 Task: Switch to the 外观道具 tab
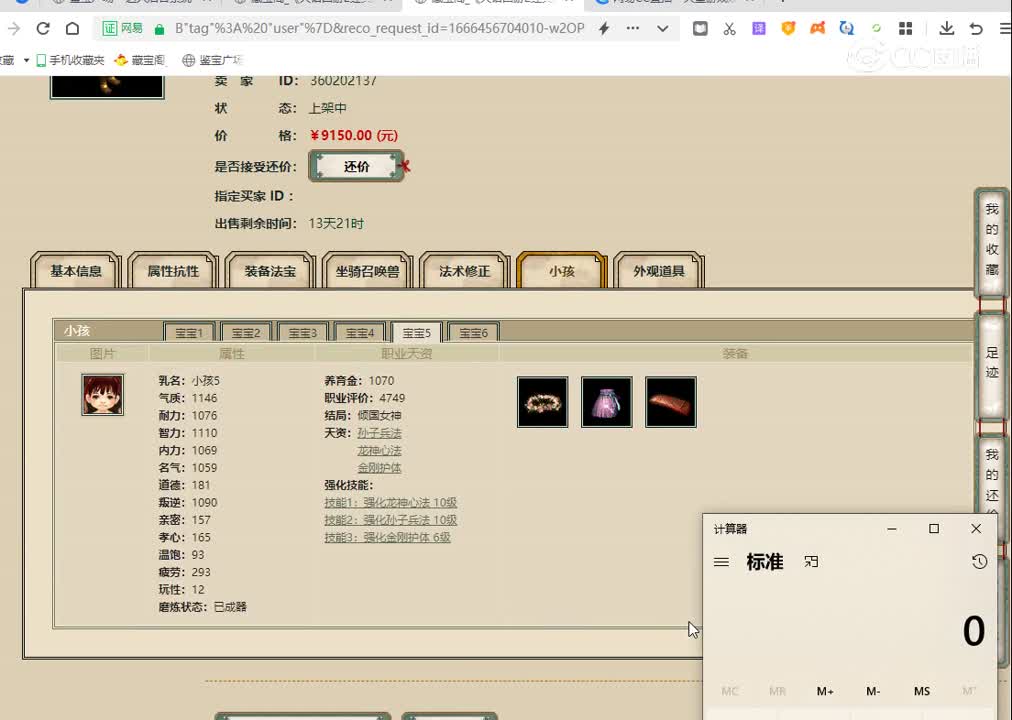click(659, 271)
